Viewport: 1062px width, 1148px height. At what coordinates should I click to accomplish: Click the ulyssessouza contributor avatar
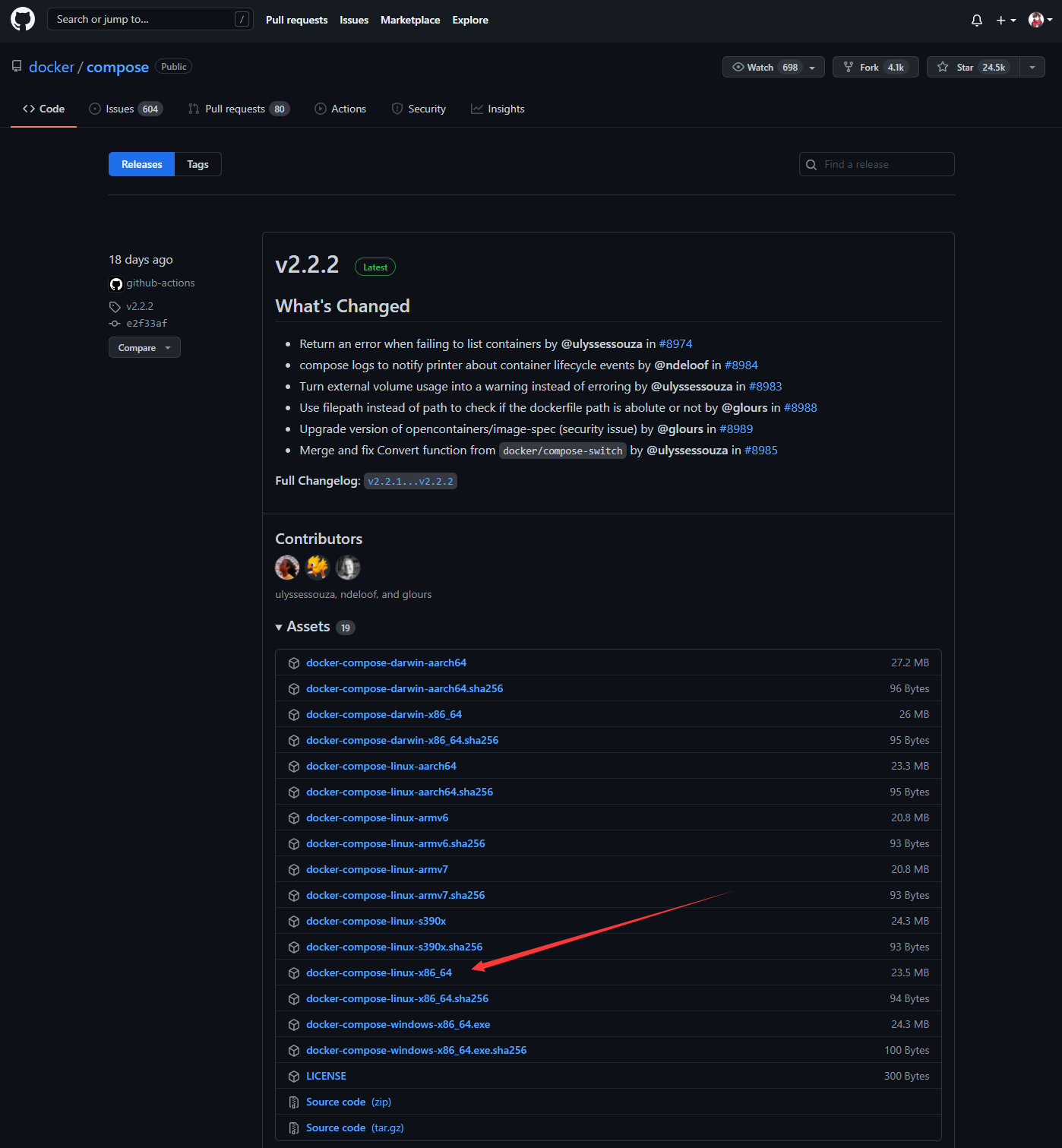287,567
